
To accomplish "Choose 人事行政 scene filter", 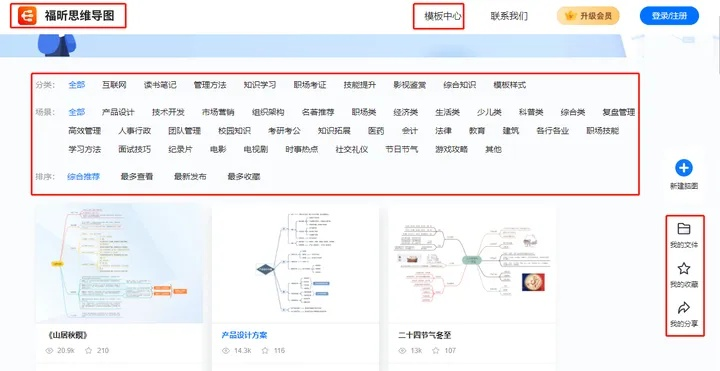I will (x=135, y=131).
